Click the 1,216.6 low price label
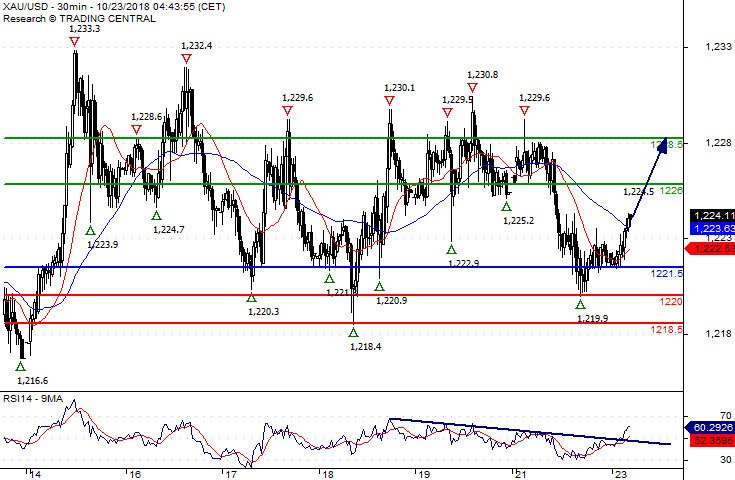 coord(32,381)
